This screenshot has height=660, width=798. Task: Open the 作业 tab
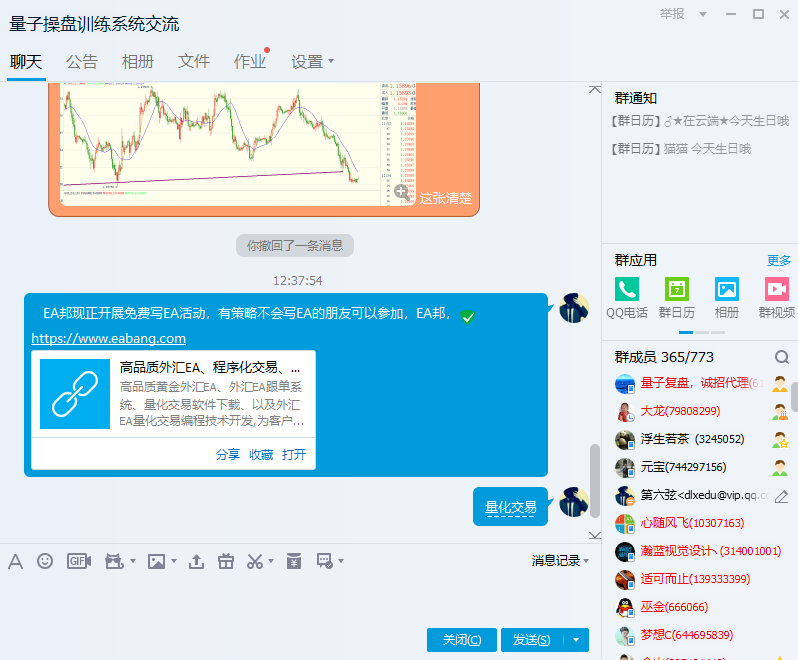250,62
